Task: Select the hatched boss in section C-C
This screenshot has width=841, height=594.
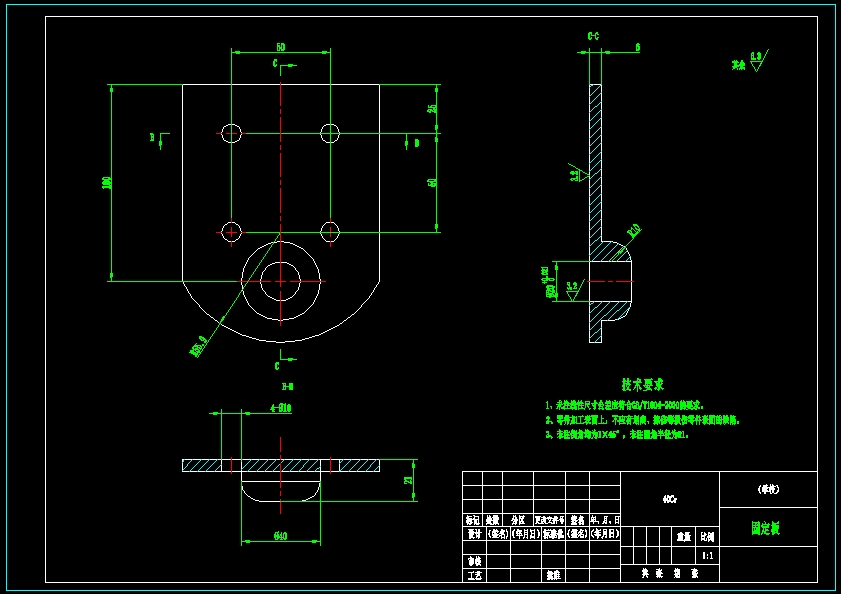Action: point(610,281)
